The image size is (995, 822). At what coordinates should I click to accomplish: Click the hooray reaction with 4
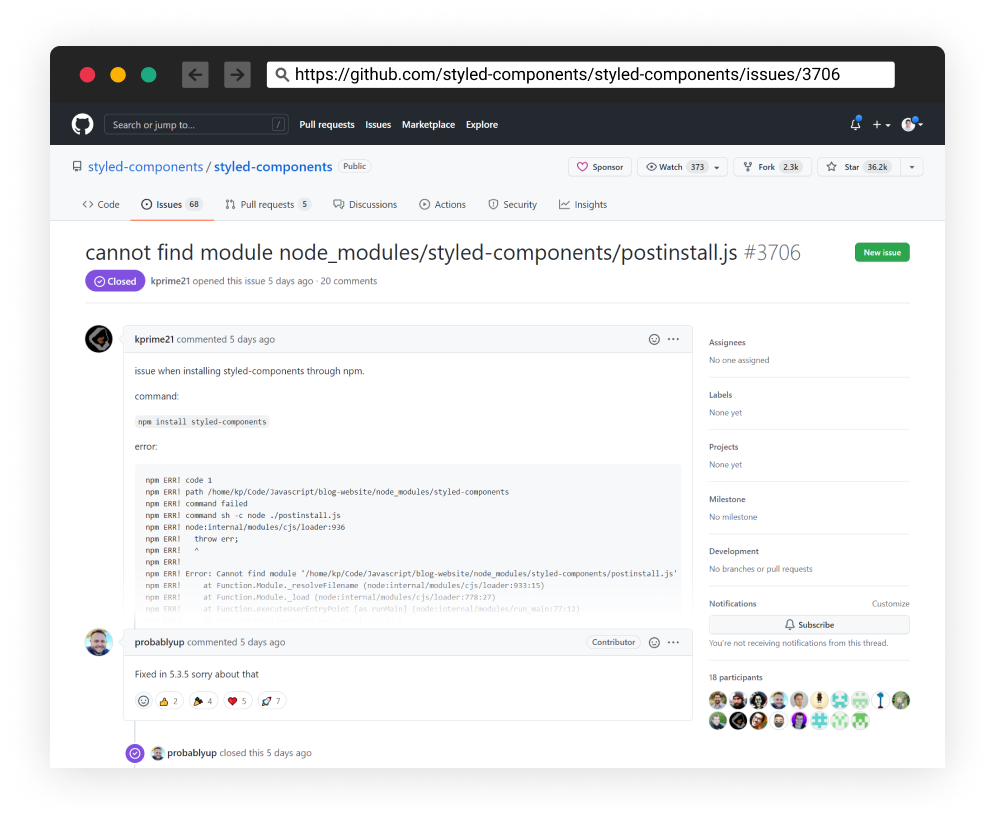pos(203,701)
